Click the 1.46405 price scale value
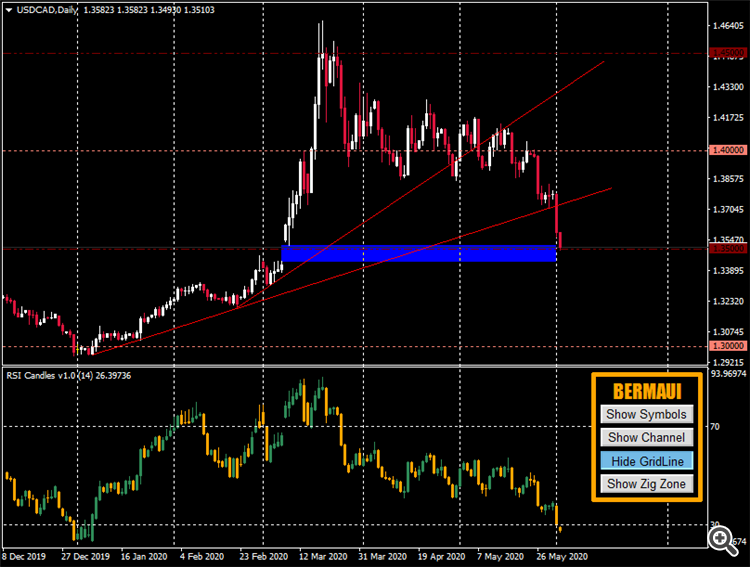The width and height of the screenshot is (750, 567). (728, 26)
